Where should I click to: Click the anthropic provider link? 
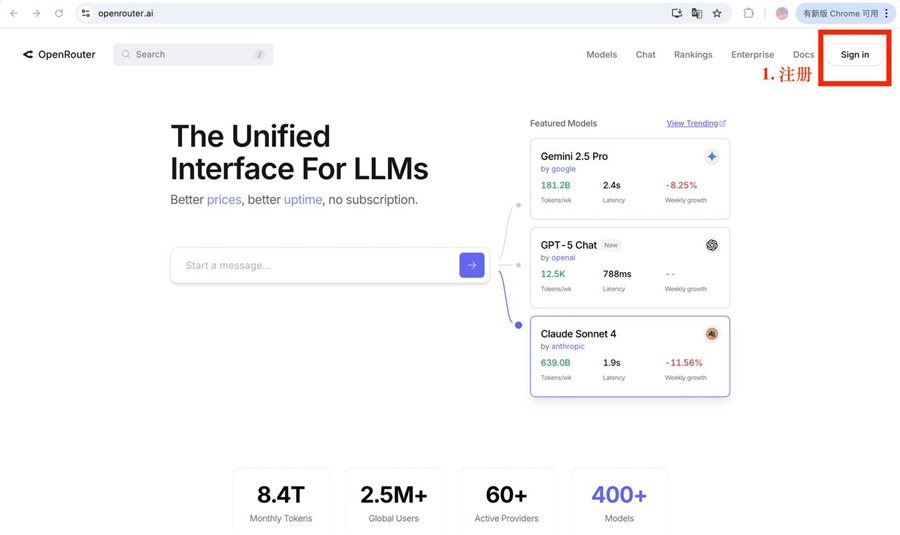tap(568, 347)
